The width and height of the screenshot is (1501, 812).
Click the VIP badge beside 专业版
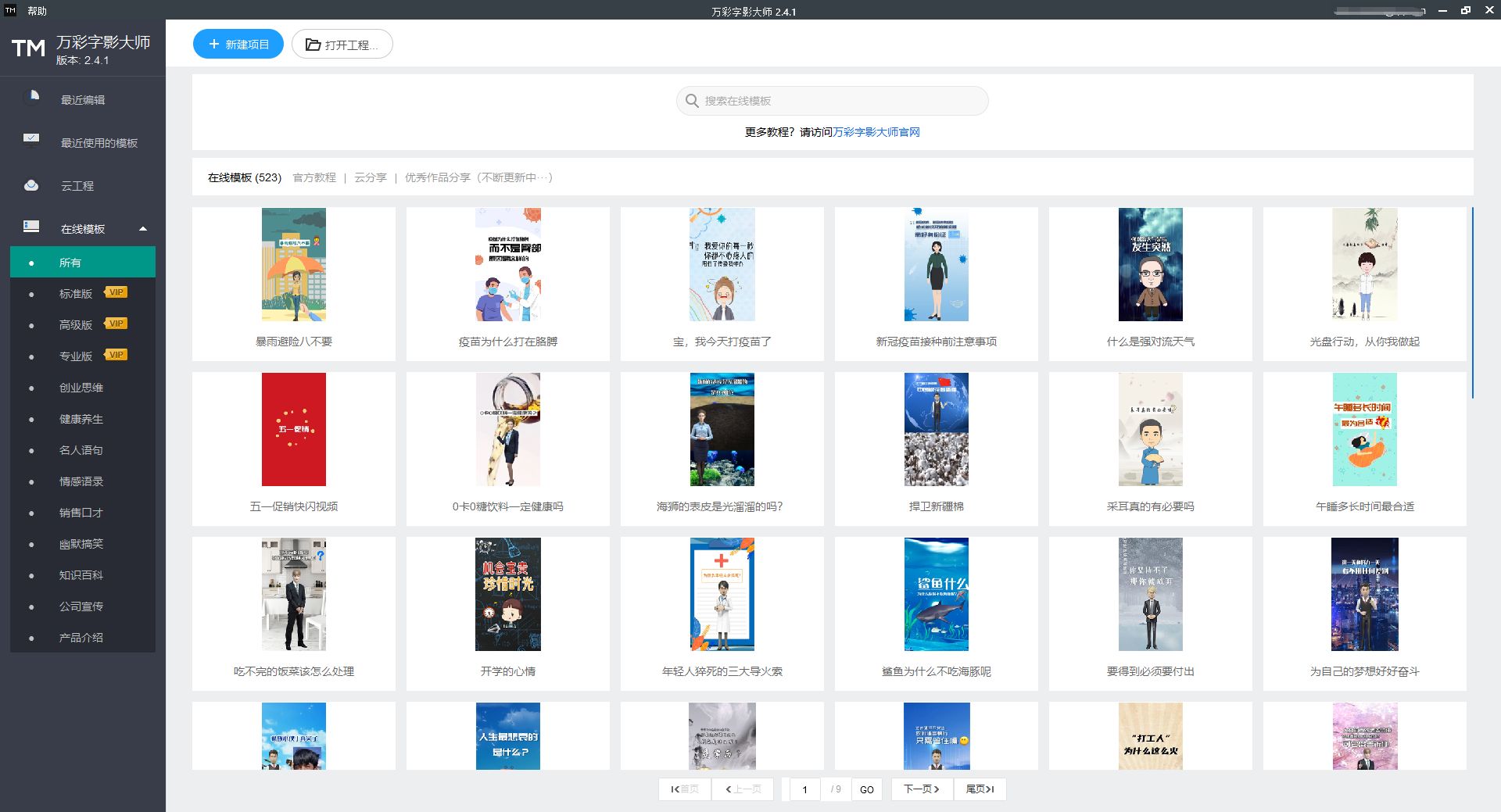pyautogui.click(x=116, y=355)
